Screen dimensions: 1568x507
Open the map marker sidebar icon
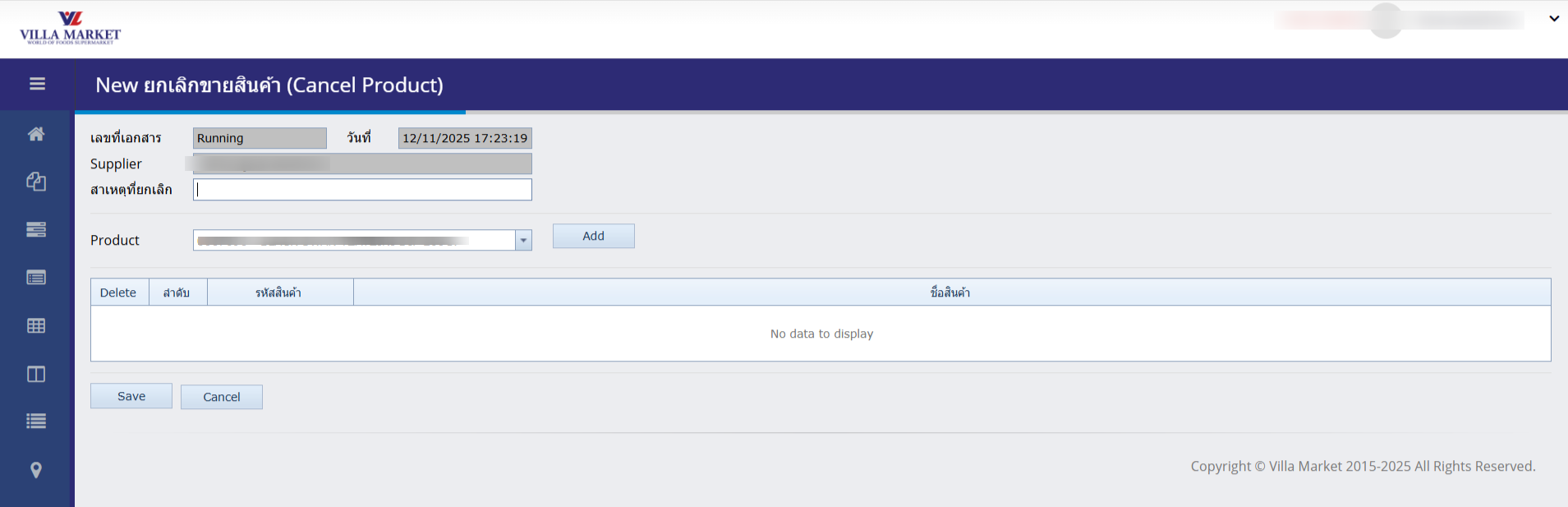(36, 470)
